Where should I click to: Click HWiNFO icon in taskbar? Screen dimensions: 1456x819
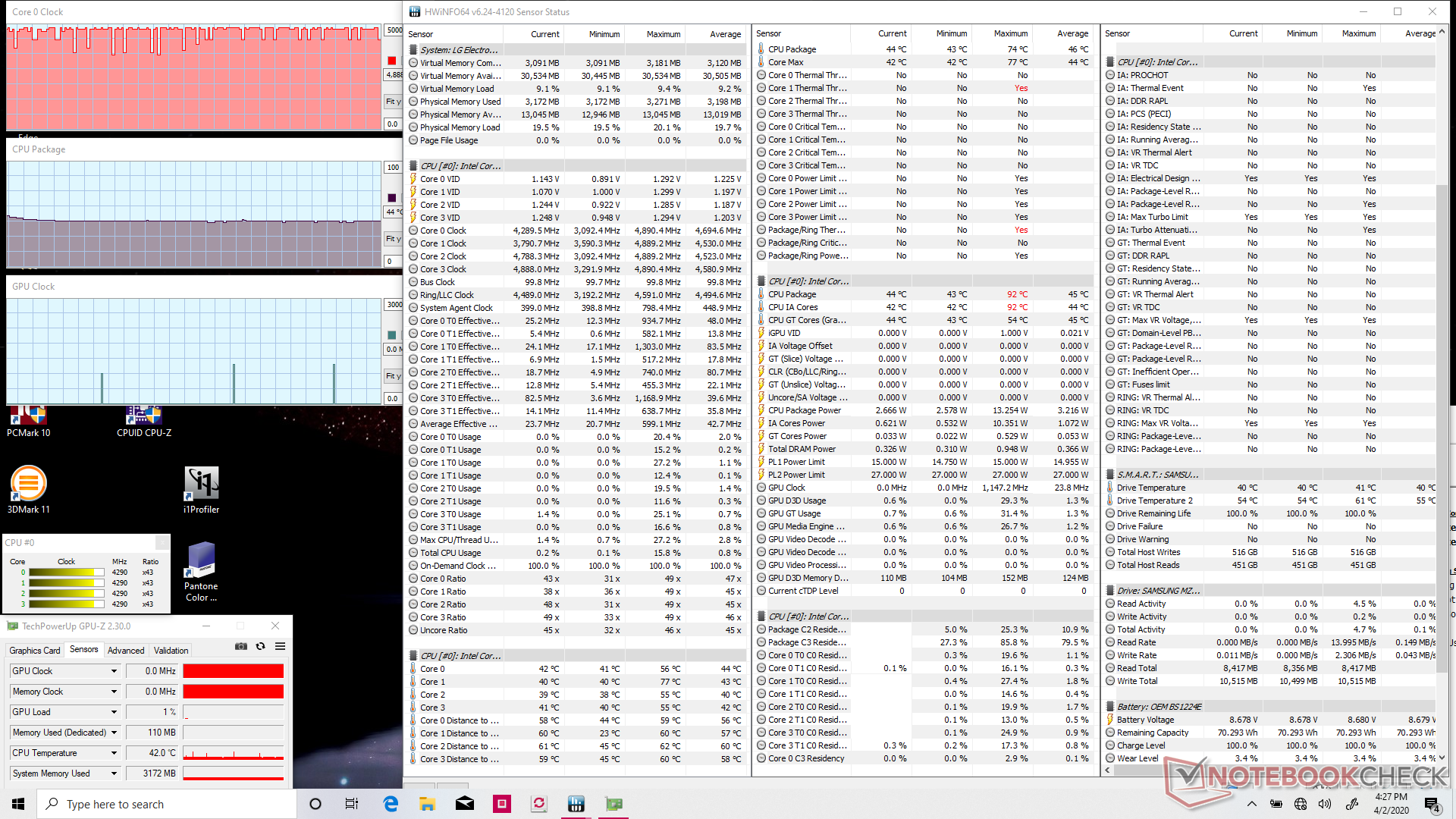click(x=576, y=804)
